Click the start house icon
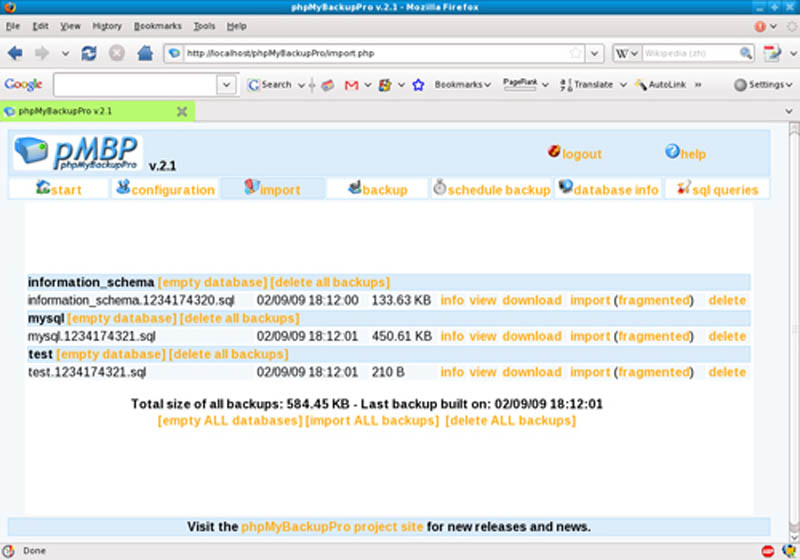 point(43,187)
